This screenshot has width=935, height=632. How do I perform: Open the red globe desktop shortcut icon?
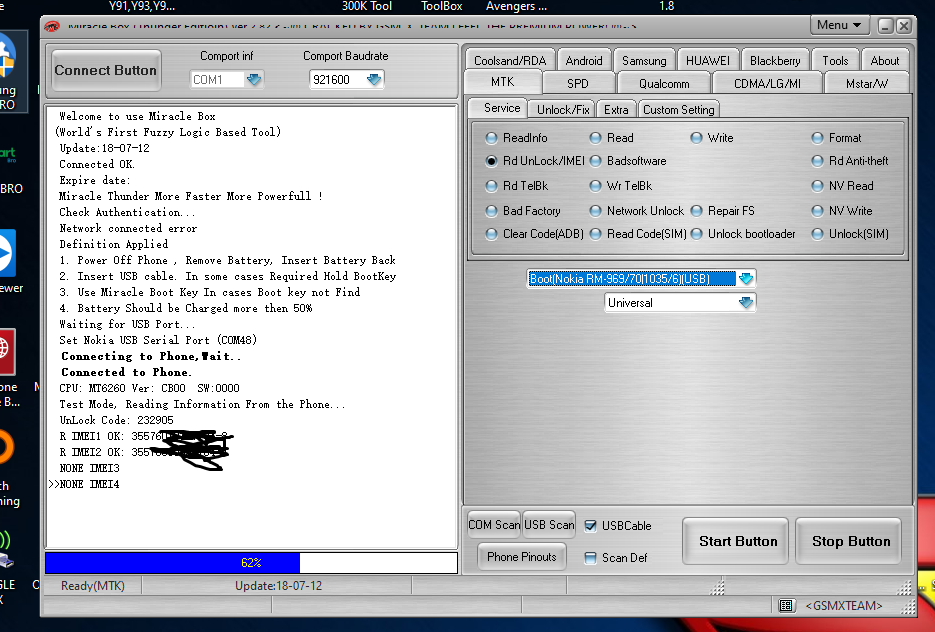pyautogui.click(x=7, y=352)
